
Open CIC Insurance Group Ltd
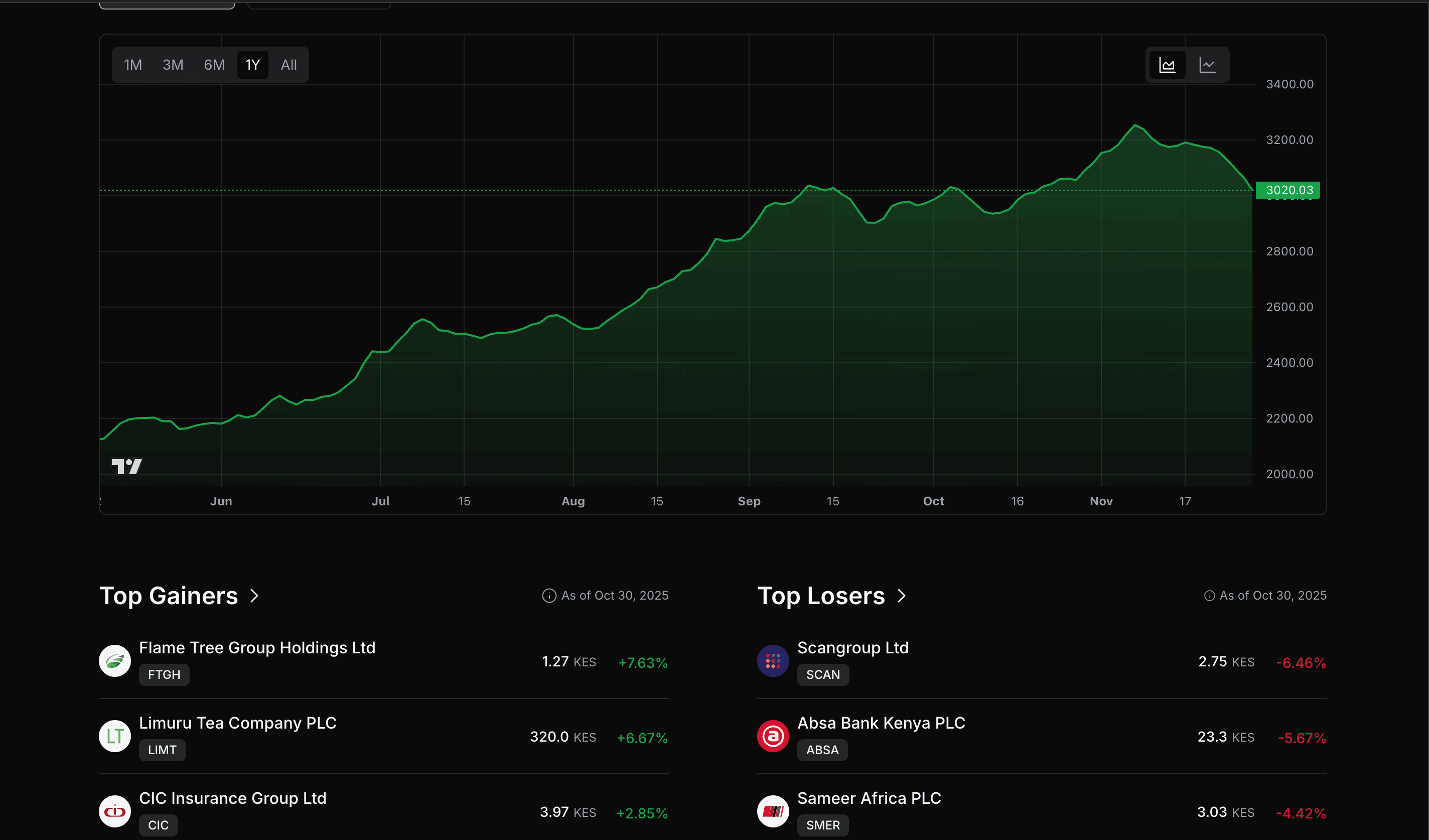tap(232, 798)
